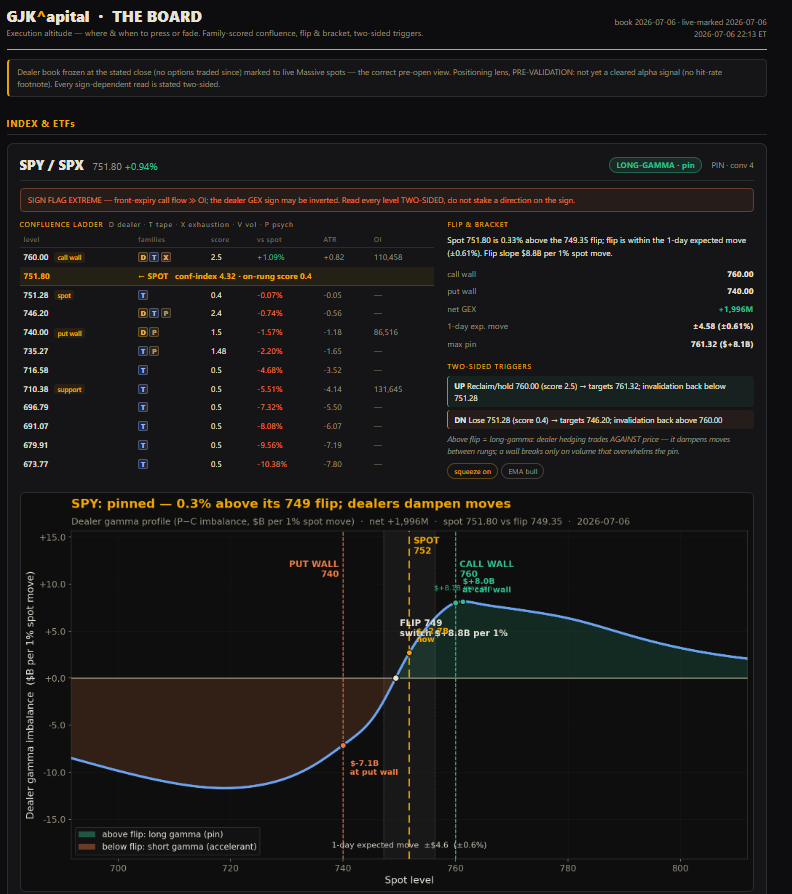Screen dimensions: 792x894
Task: Click the 'OI' column header
Action: (x=377, y=240)
